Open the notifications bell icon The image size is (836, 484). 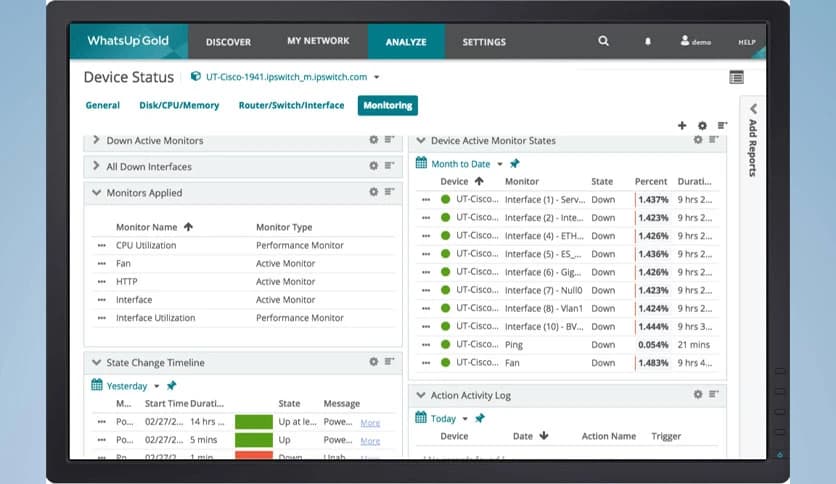click(x=647, y=41)
